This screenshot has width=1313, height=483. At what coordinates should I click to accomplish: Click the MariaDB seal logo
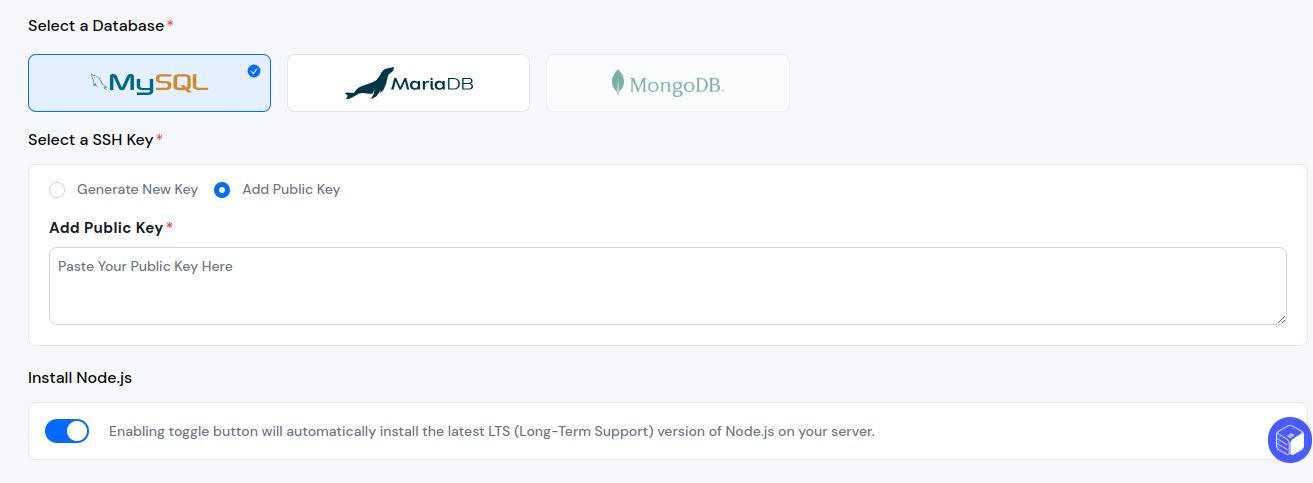[x=369, y=84]
